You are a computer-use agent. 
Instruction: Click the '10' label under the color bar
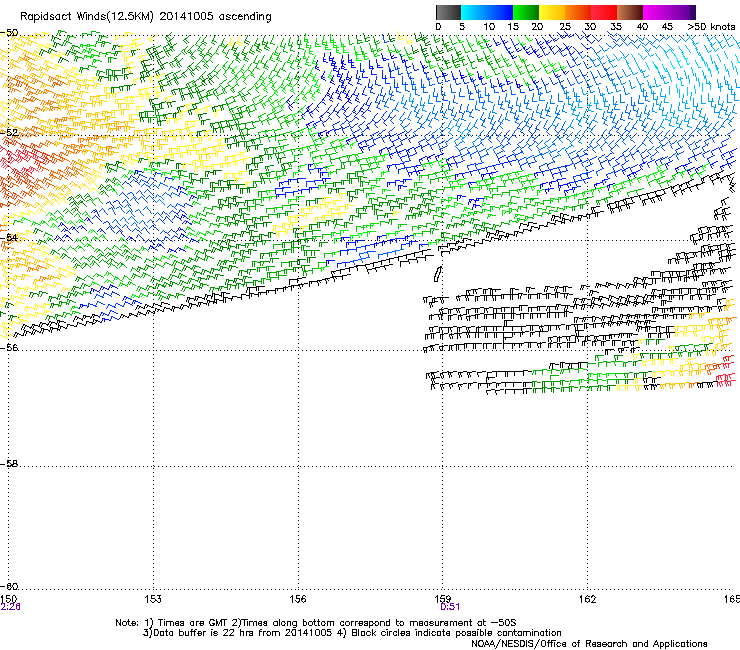pos(489,26)
